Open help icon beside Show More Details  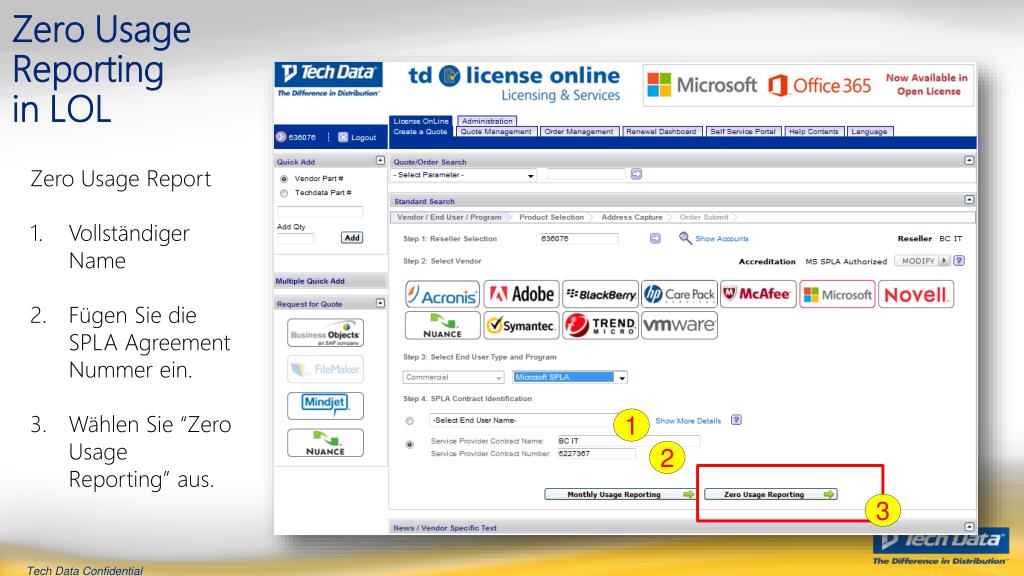pos(736,420)
